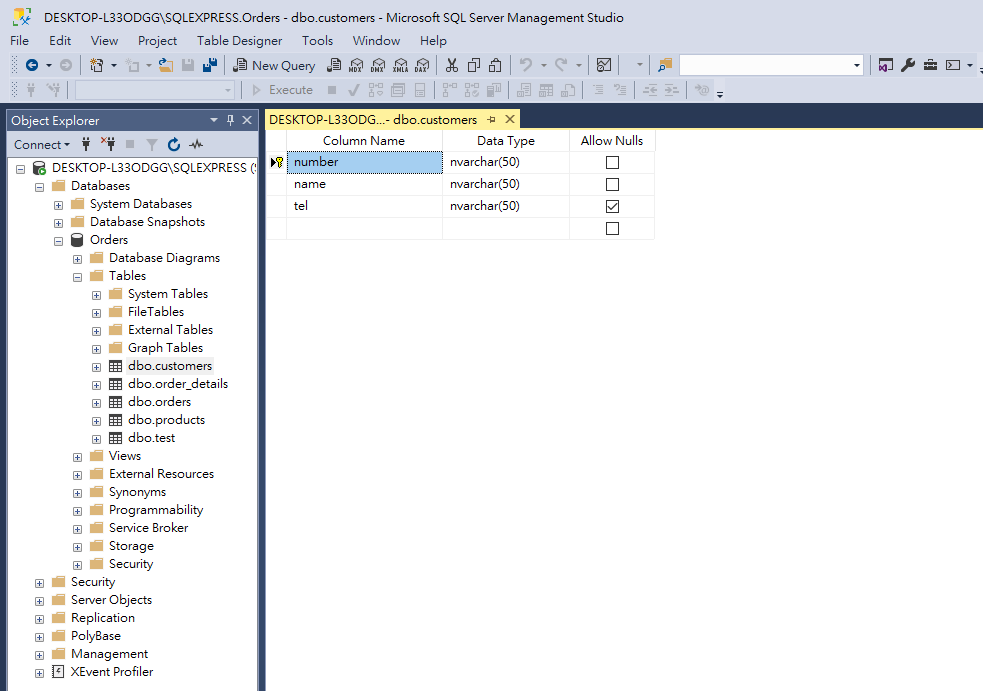Click the Cut icon on the toolbar

click(x=452, y=65)
